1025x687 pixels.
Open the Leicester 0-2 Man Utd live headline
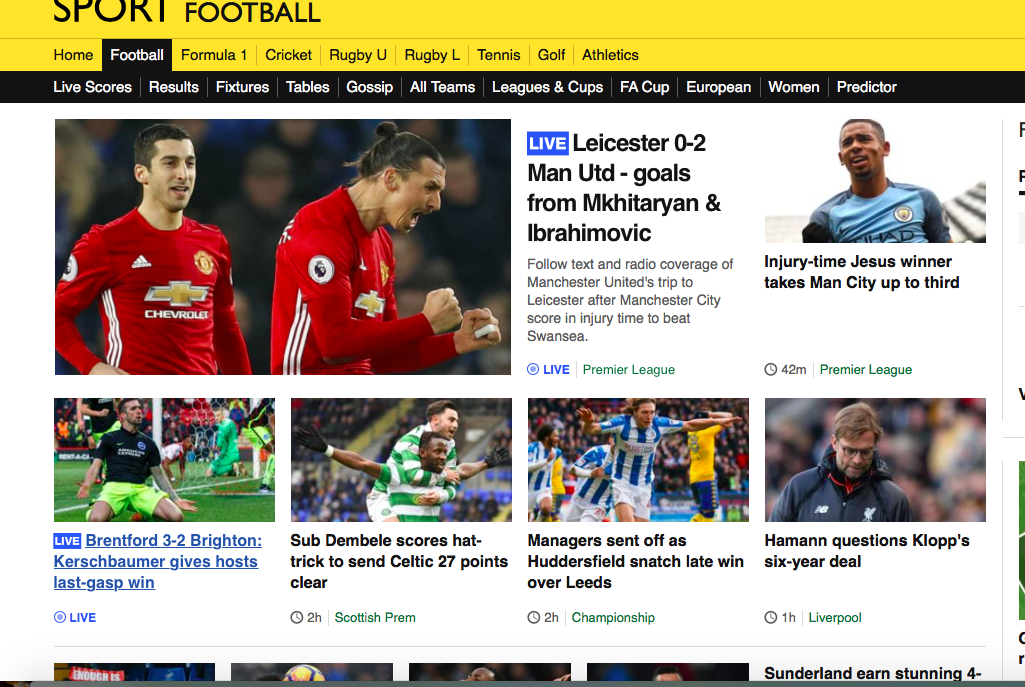[624, 188]
